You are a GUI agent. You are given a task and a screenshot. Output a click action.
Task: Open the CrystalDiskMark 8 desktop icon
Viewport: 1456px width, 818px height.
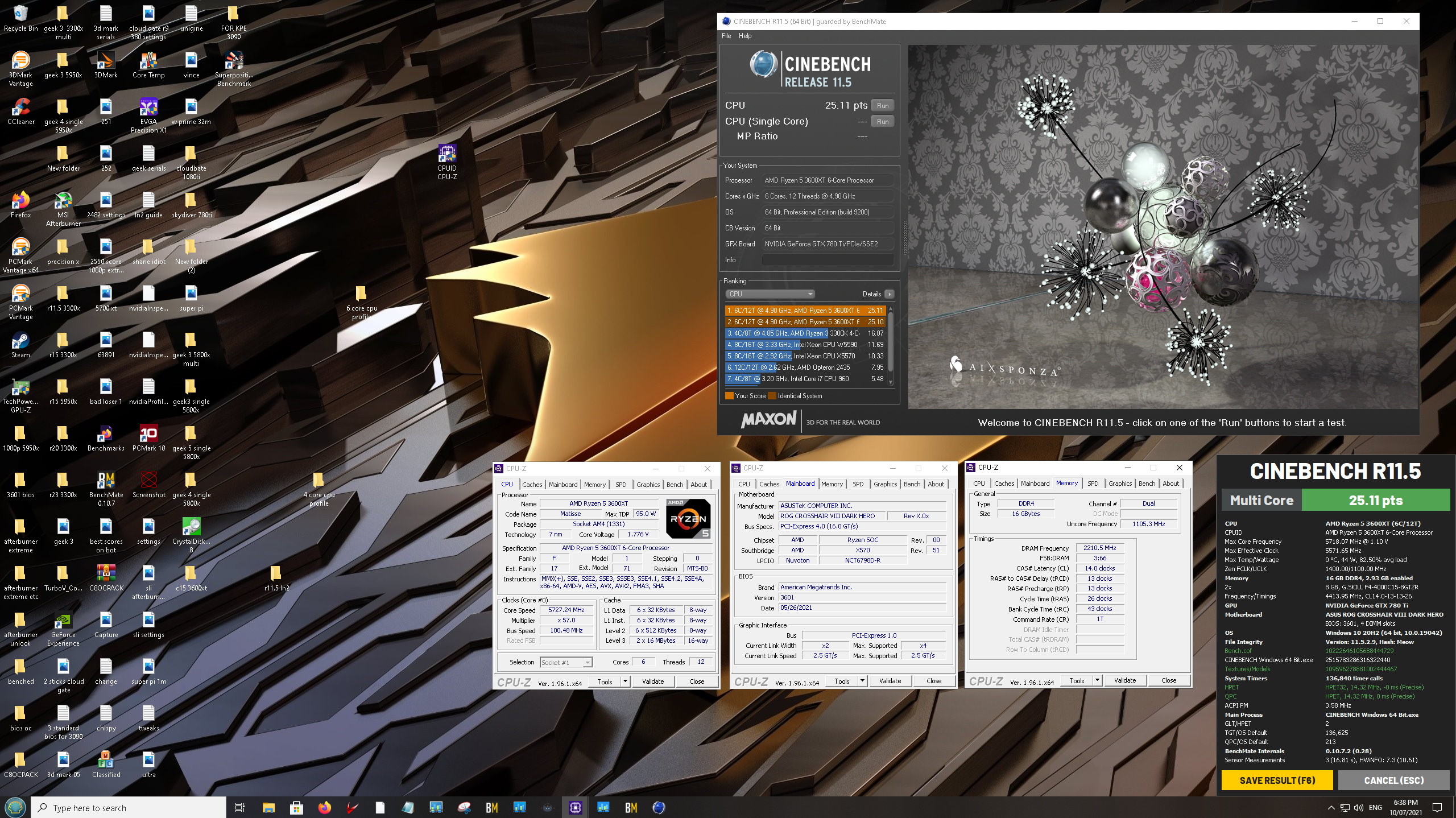191,536
